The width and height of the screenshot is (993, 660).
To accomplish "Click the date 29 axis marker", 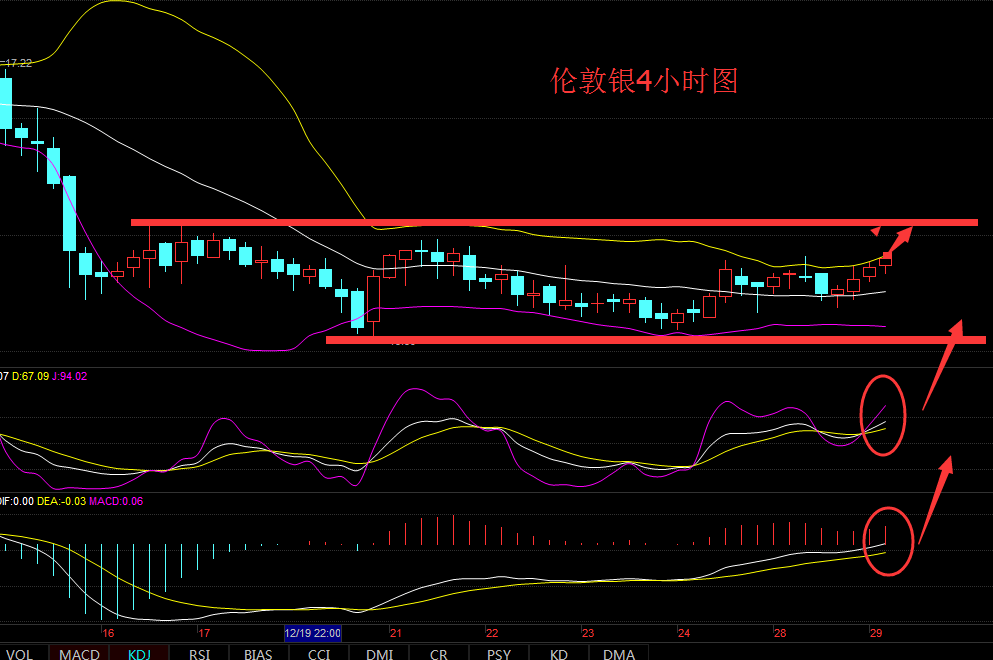I will point(876,633).
